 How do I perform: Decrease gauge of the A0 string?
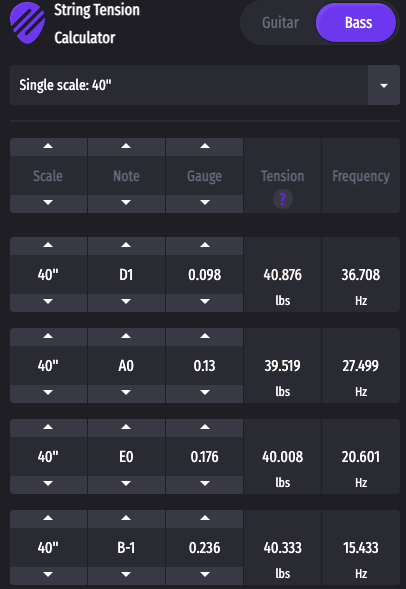[x=205, y=393]
